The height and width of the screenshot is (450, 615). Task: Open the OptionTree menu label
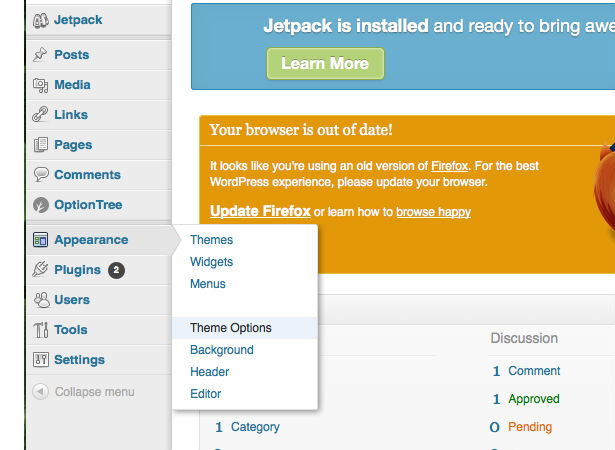[x=88, y=205]
